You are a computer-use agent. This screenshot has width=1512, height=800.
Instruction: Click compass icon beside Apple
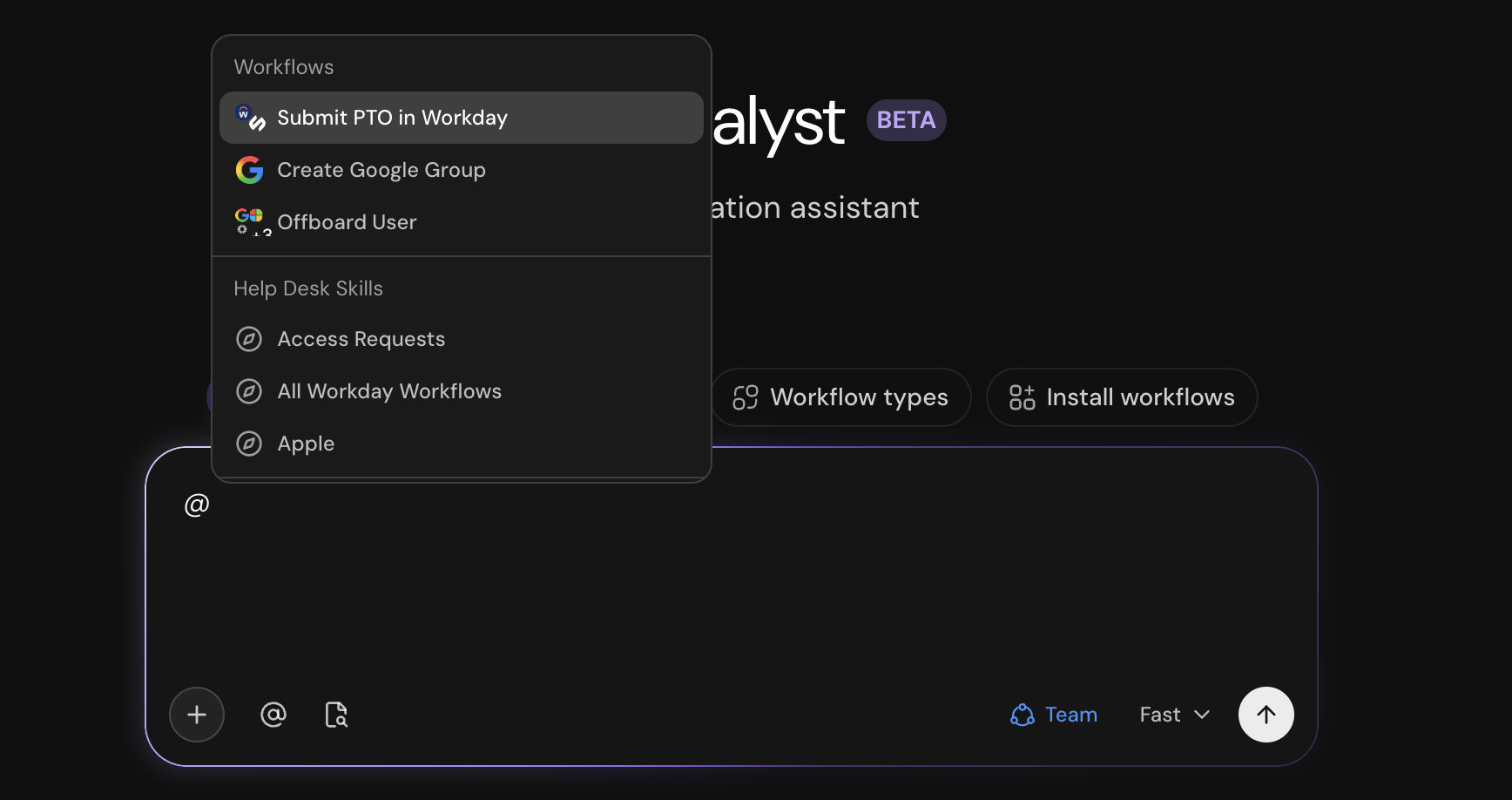(x=249, y=444)
